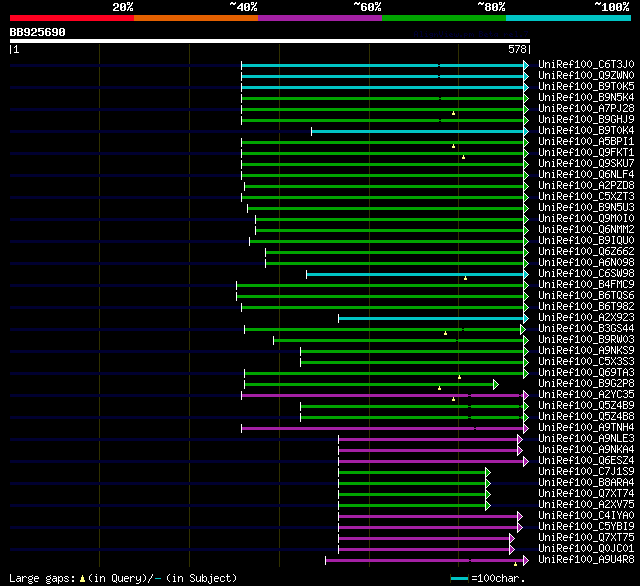Click the UniRef100_Q6NLF4 label
The height and width of the screenshot is (586, 640).
(x=586, y=175)
